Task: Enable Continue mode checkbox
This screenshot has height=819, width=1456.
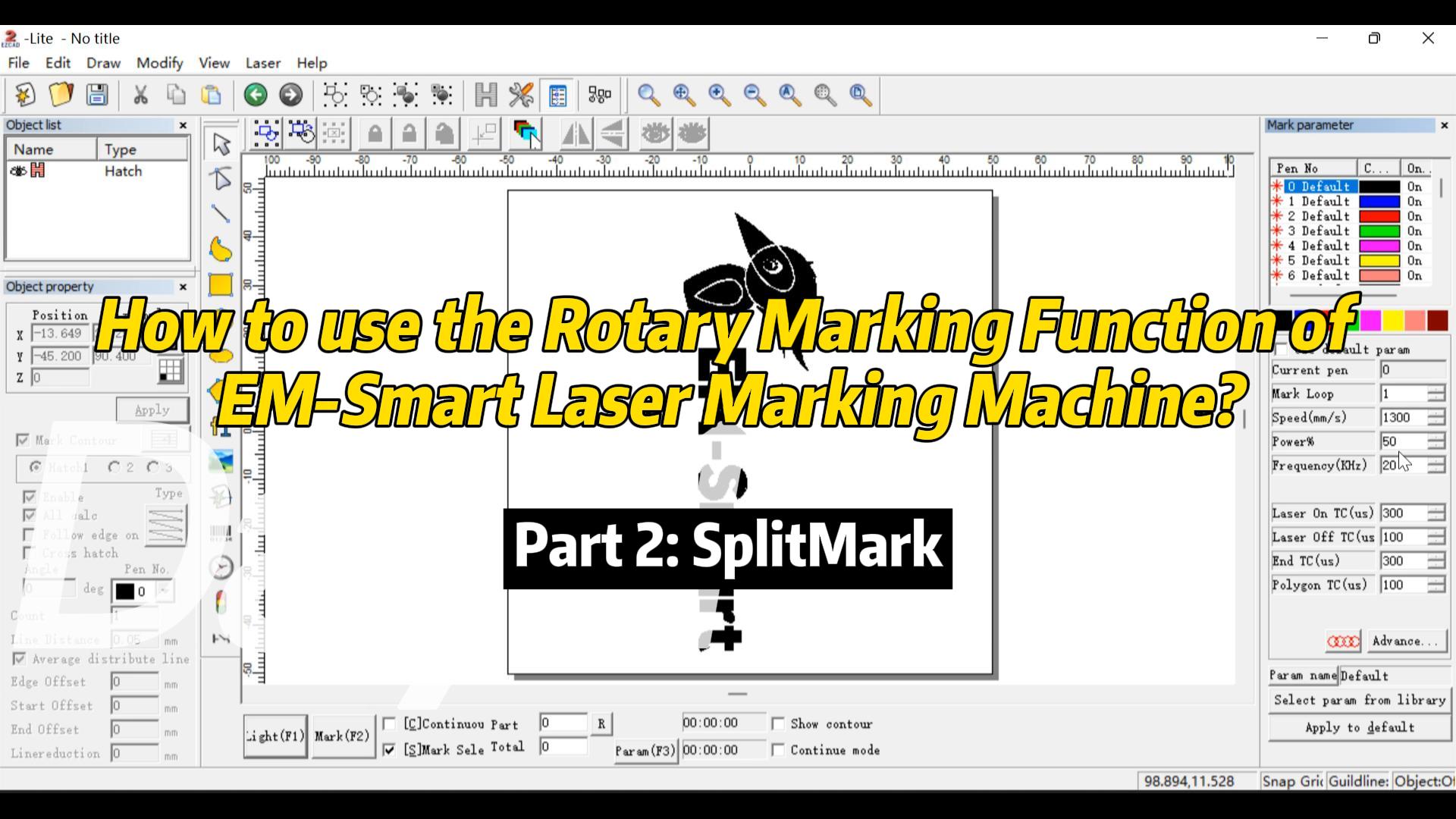Action: 777,750
